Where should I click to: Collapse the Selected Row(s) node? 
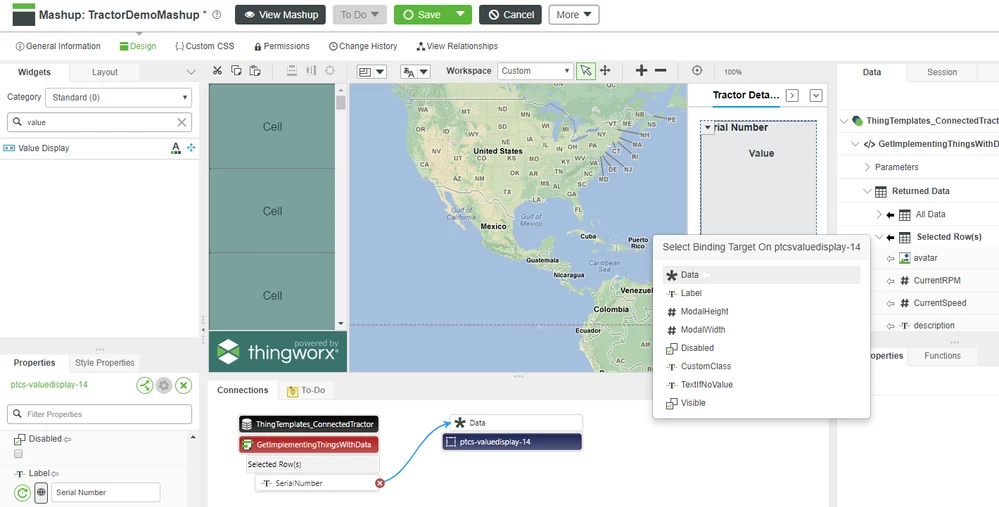(879, 237)
